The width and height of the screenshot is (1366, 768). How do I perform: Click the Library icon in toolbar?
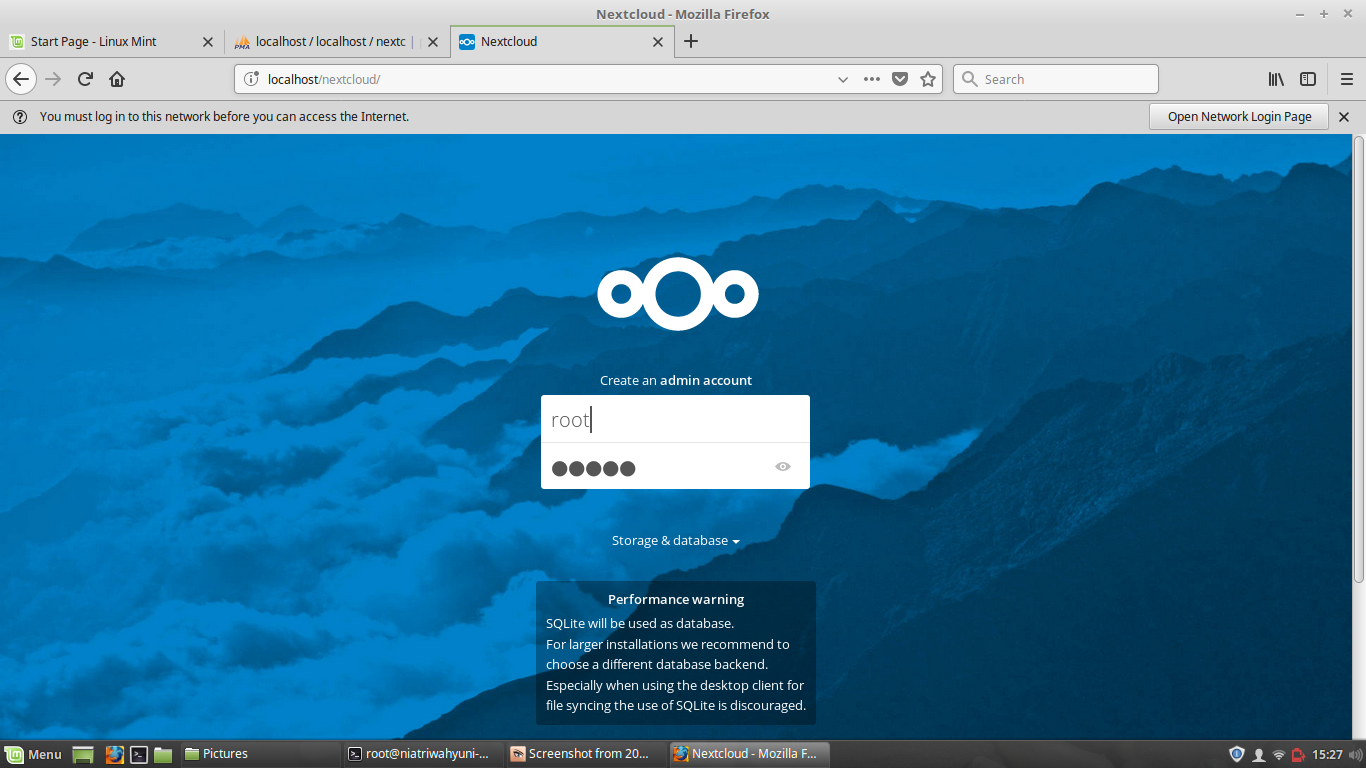1275,78
